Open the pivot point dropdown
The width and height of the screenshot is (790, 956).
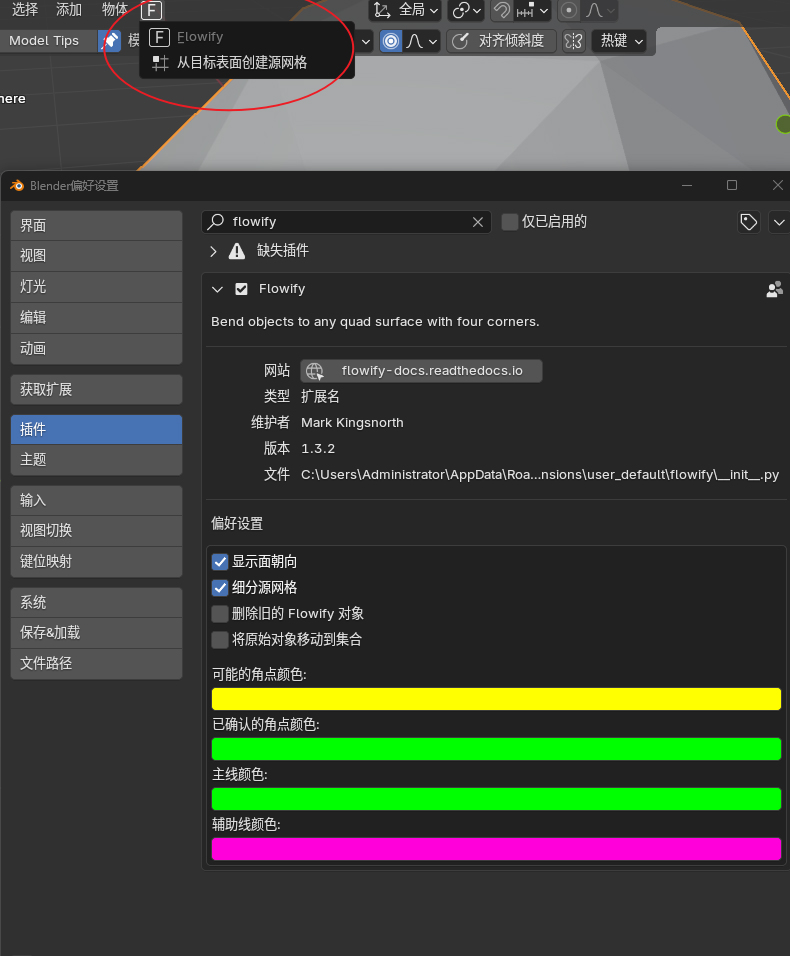pos(466,10)
